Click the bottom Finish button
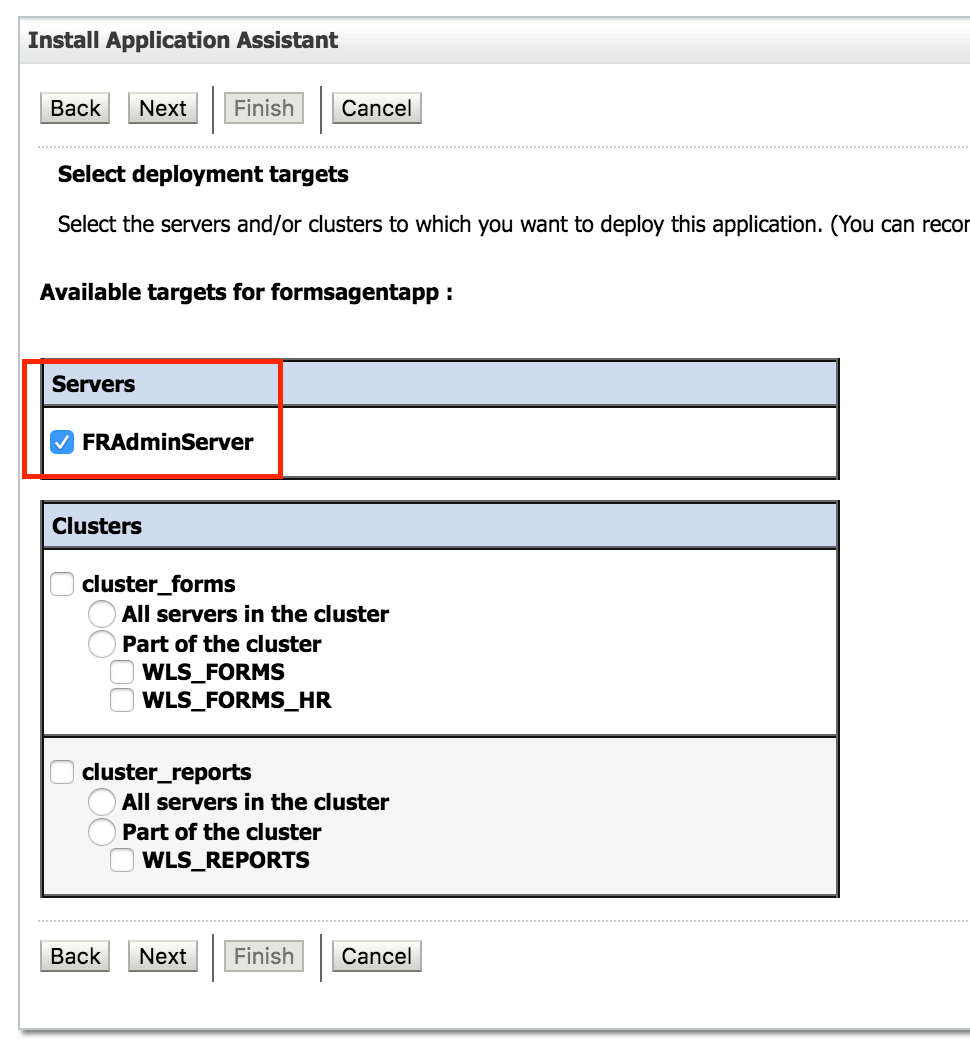This screenshot has width=970, height=1054. tap(263, 956)
